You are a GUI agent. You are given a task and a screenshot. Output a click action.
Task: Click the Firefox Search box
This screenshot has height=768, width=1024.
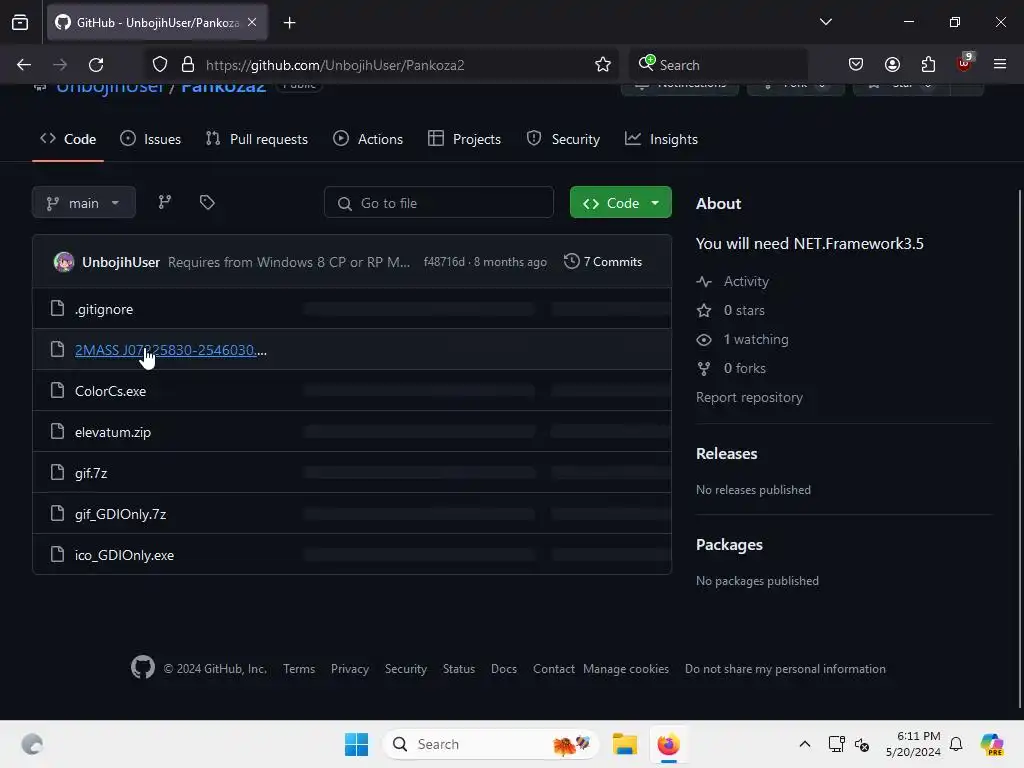click(718, 65)
